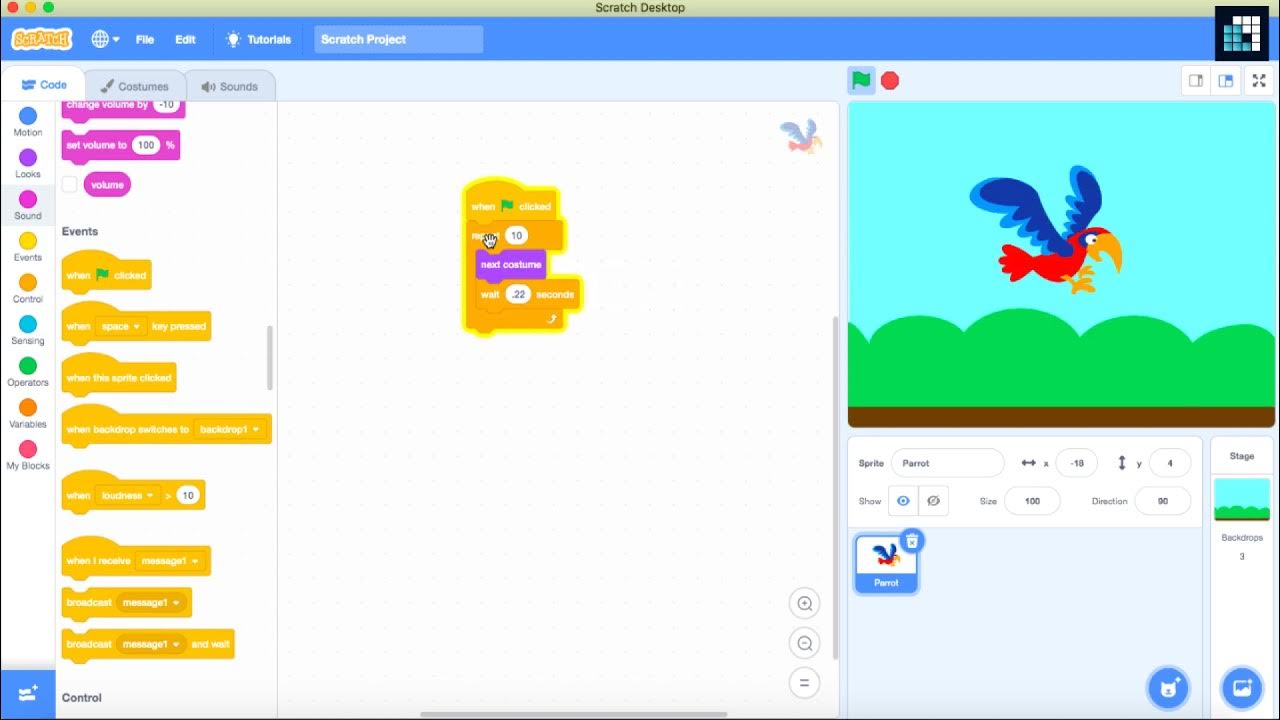Delete the Parrot sprite with trash icon

(x=912, y=541)
